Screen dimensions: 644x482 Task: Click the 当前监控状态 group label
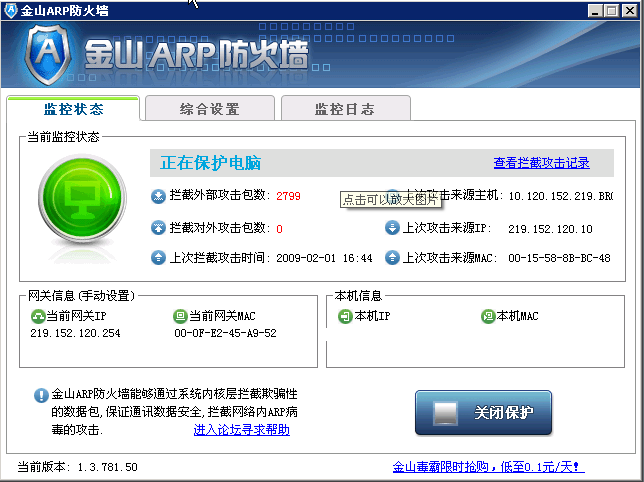click(63, 137)
